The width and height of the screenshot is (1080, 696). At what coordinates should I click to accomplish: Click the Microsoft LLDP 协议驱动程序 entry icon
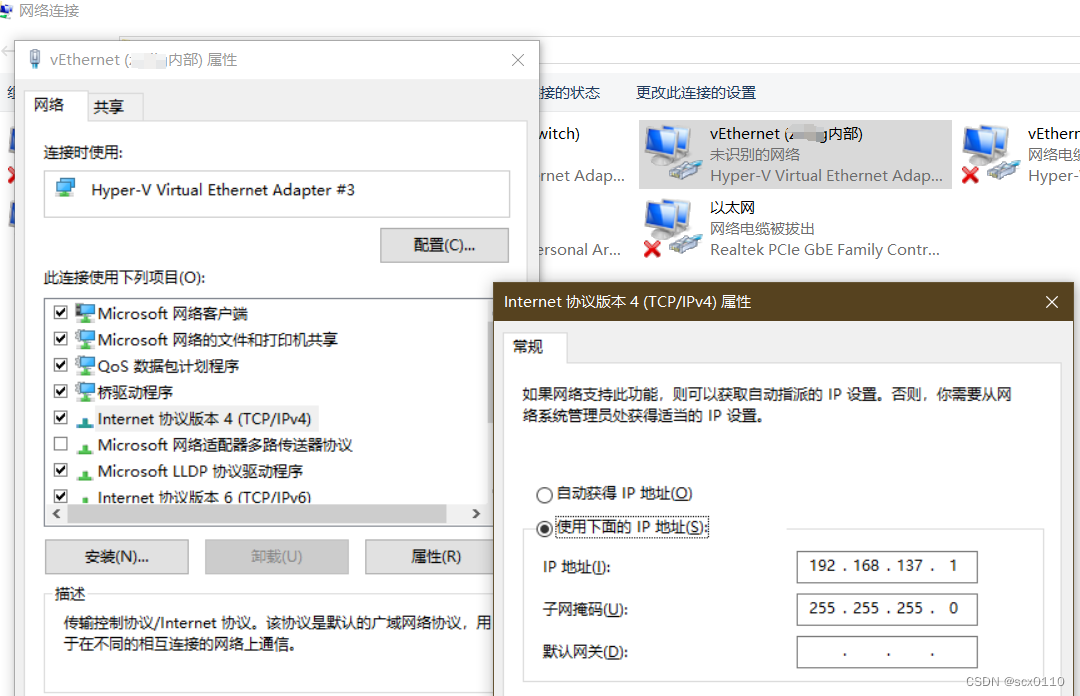pos(83,471)
